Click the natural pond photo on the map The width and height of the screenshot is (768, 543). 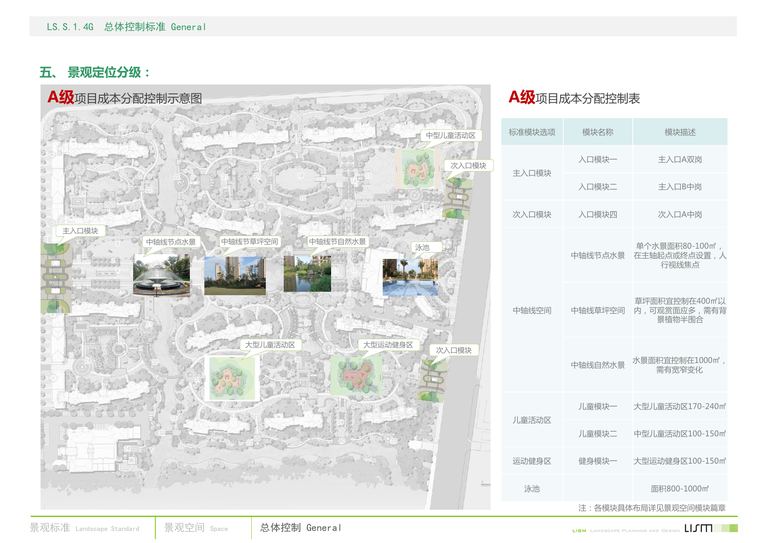(307, 273)
